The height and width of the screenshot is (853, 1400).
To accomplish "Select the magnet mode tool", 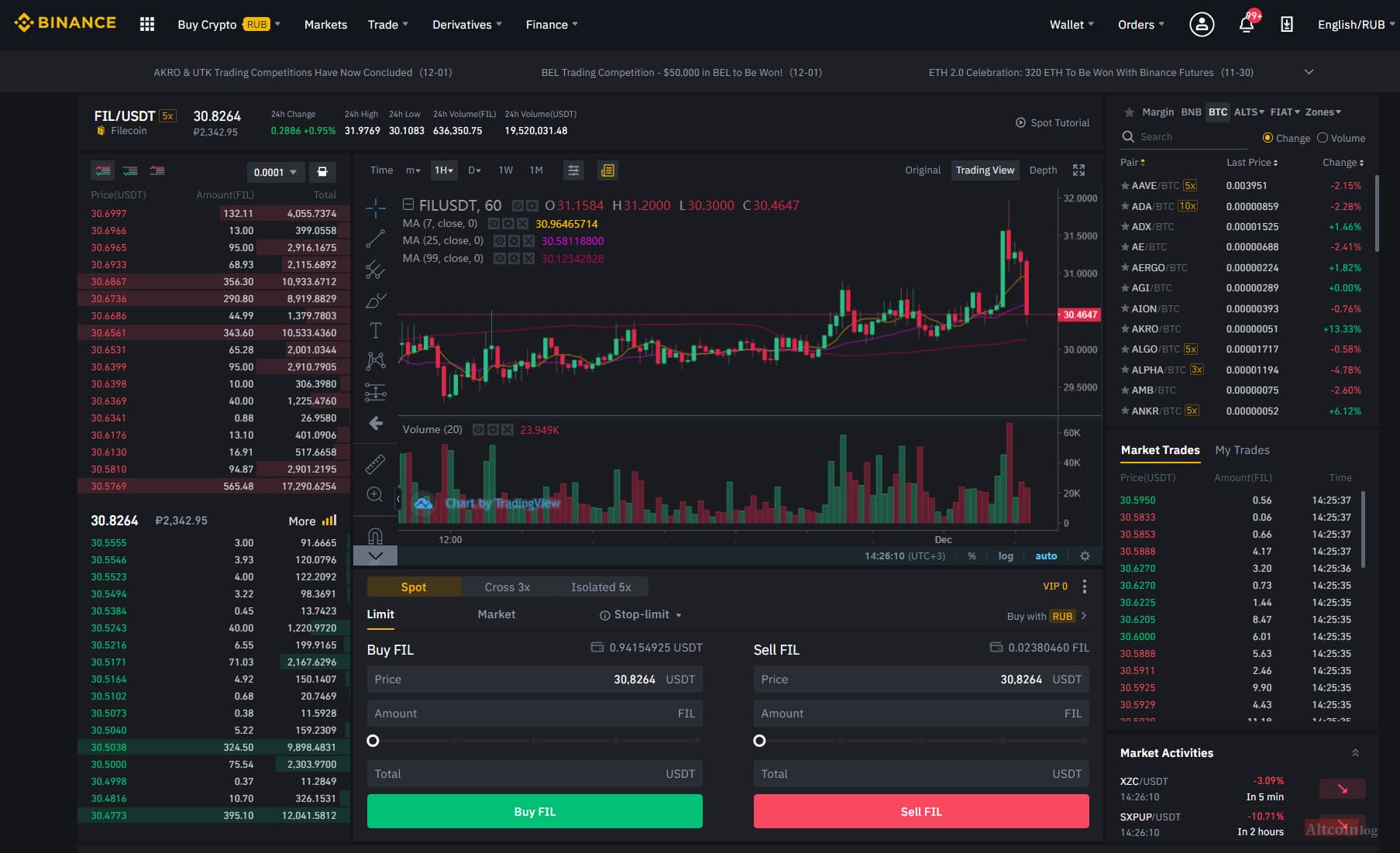I will (375, 535).
